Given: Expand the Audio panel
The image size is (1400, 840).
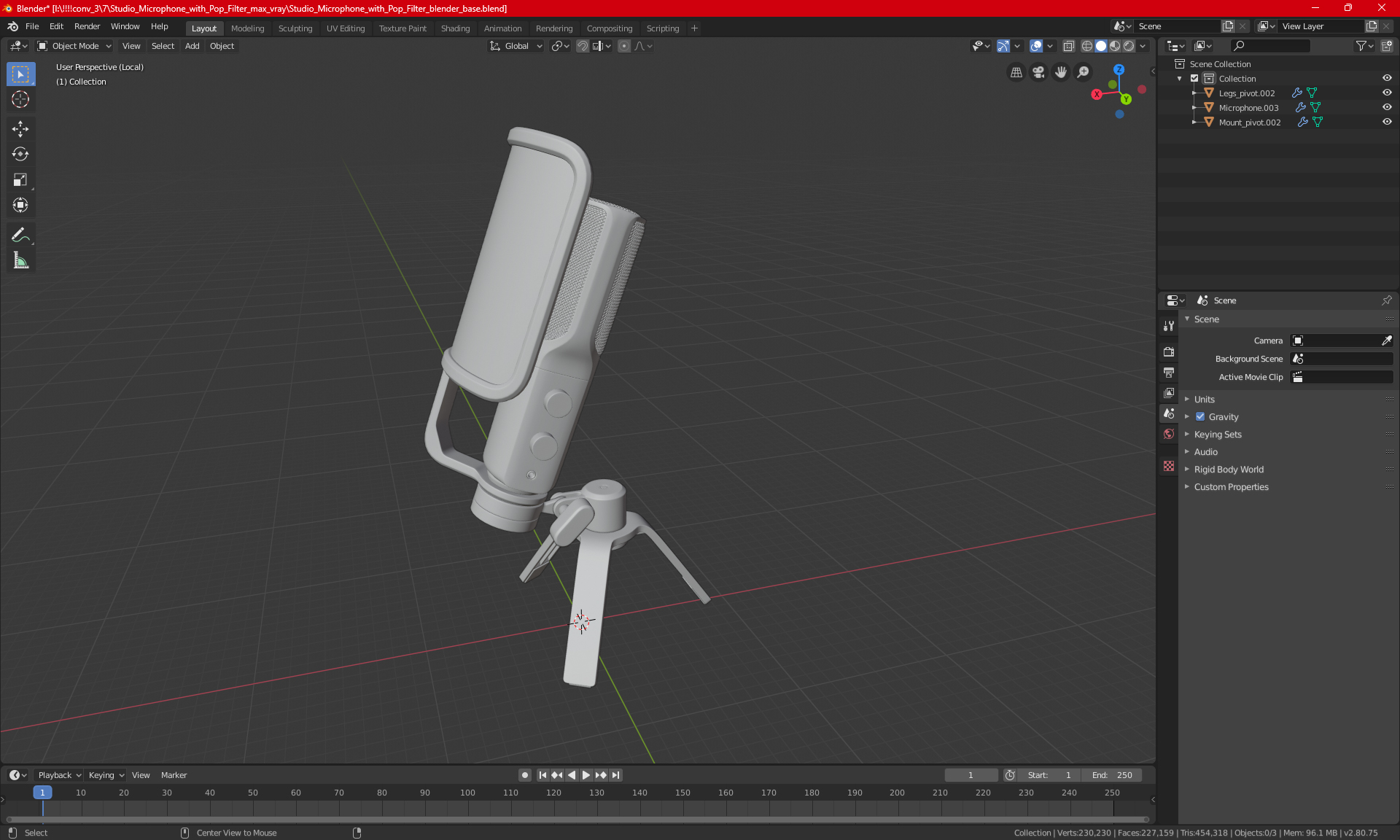Looking at the screenshot, I should click(x=1205, y=451).
